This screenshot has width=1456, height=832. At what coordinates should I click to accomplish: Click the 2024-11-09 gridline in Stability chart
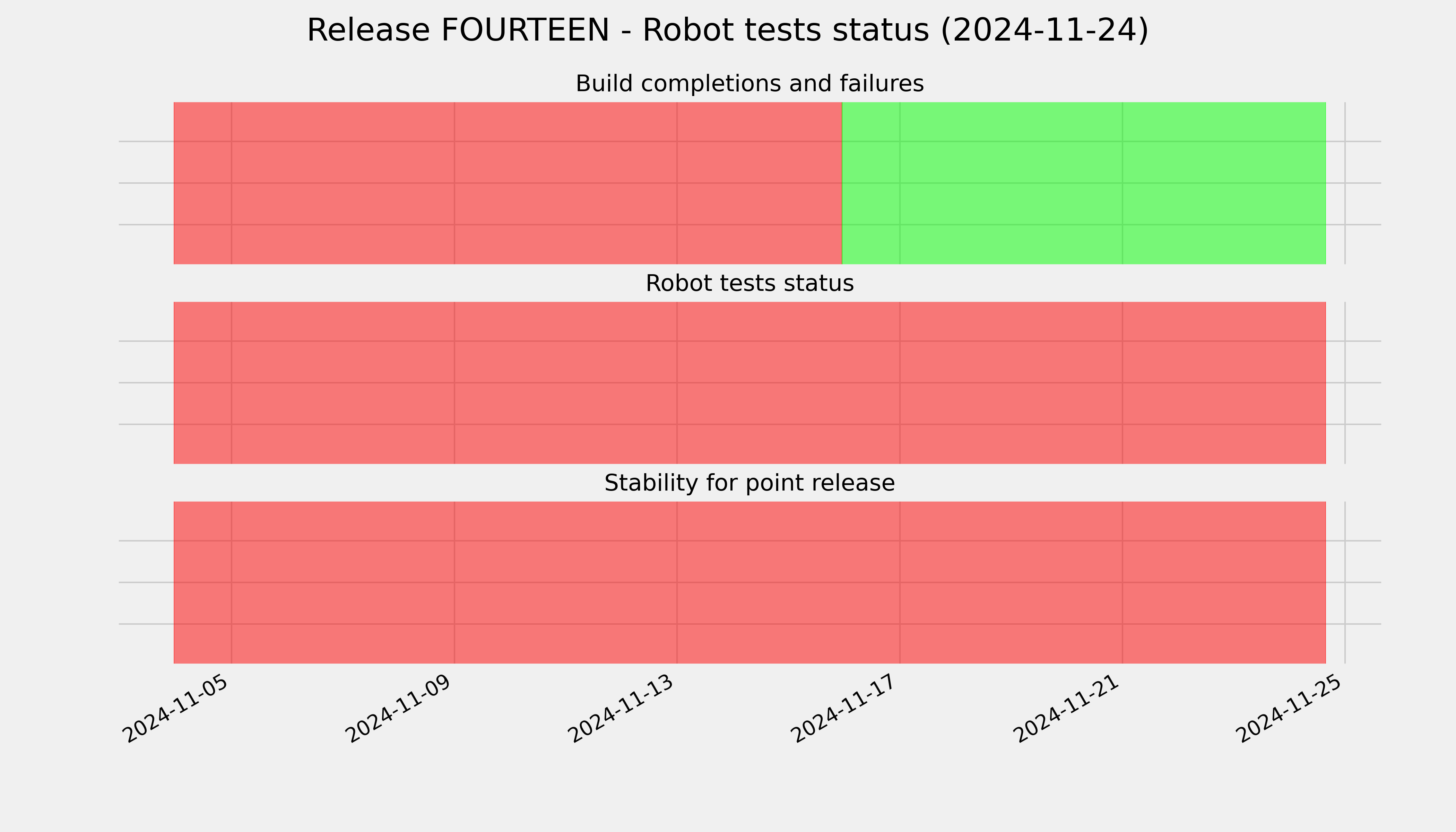click(454, 582)
